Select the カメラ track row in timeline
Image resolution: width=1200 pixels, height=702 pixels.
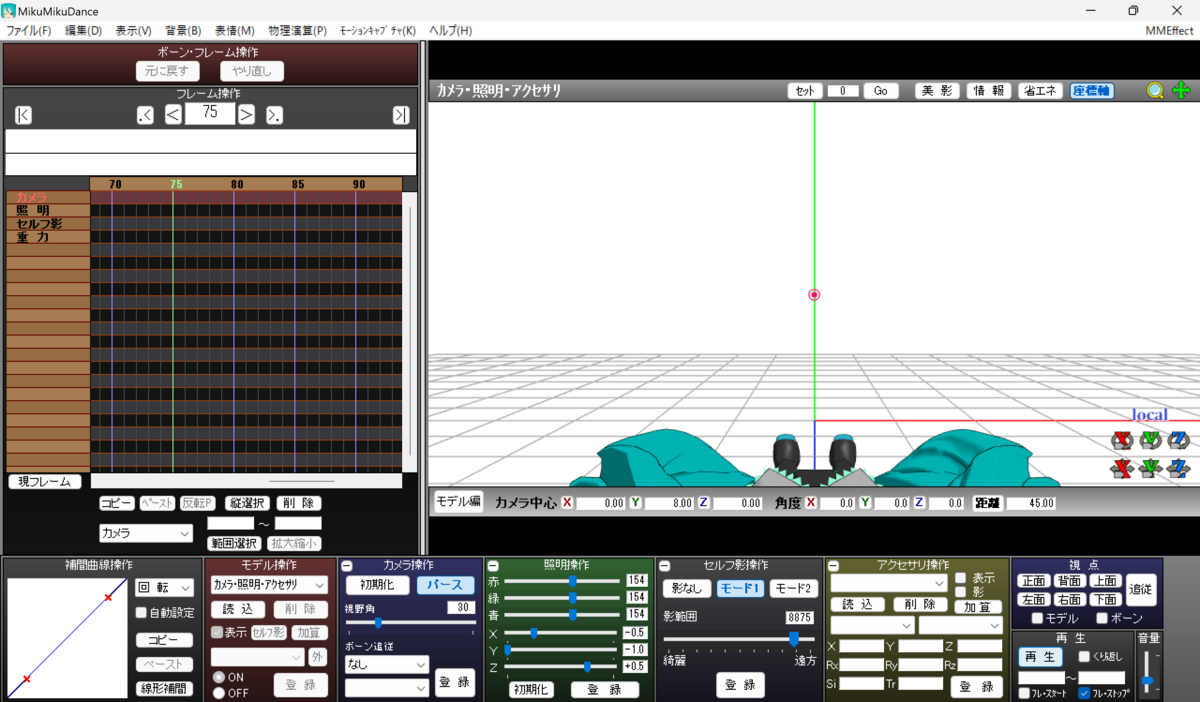[x=204, y=197]
